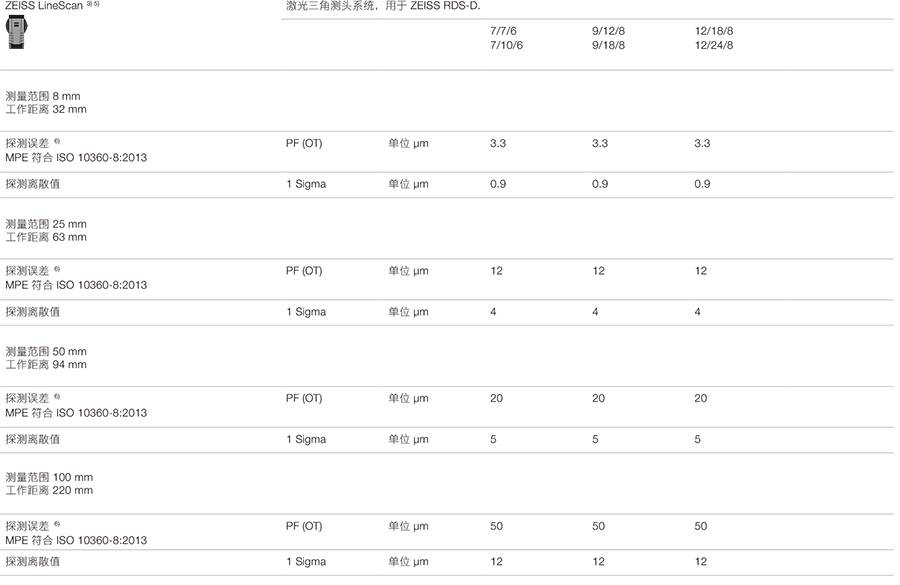Viewport: 900px width, 585px height.
Task: Click the section label "测量范围 25 mm"
Action: (x=46, y=224)
